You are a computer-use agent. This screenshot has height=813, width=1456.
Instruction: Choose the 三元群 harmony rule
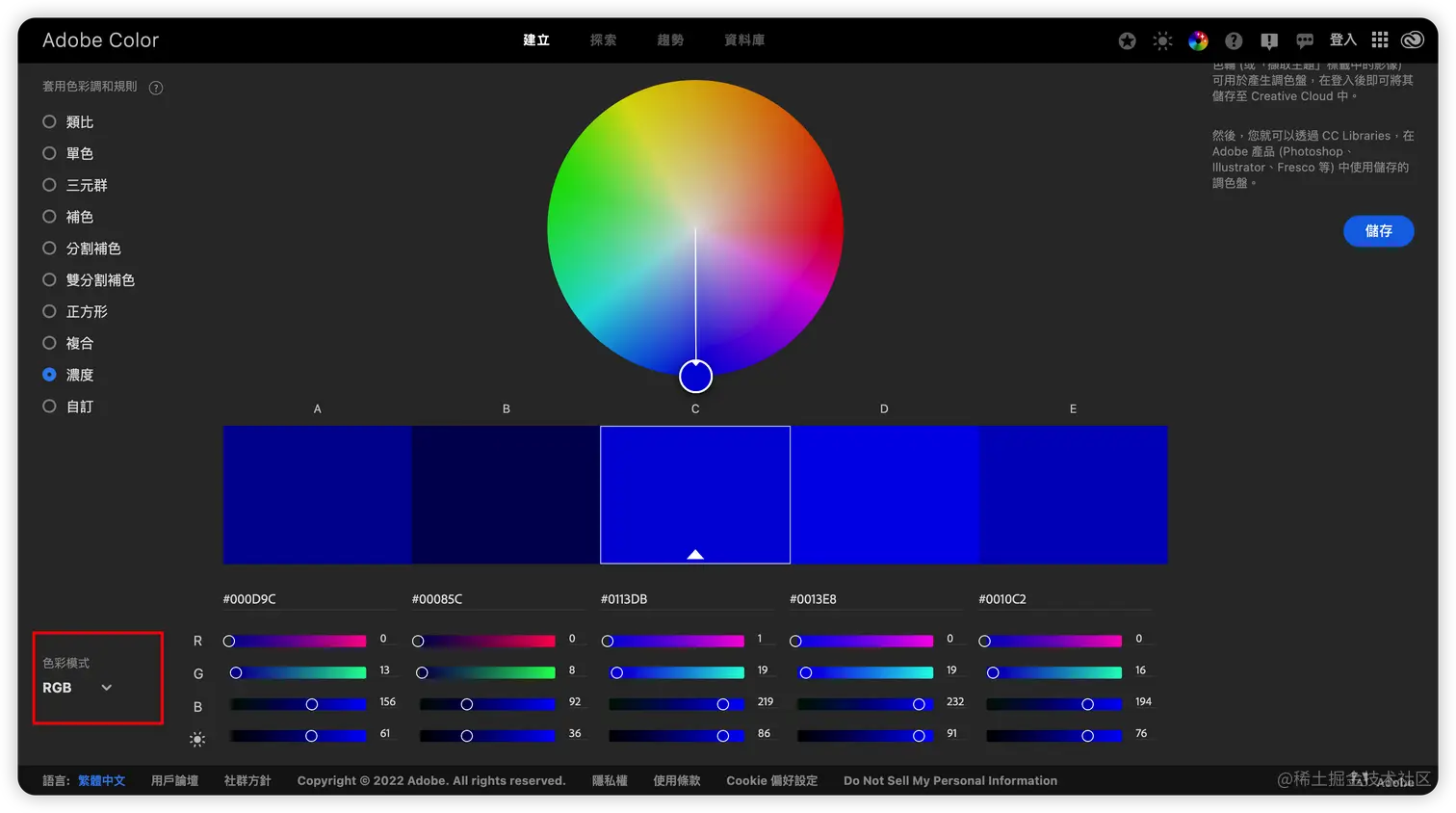pyautogui.click(x=75, y=185)
